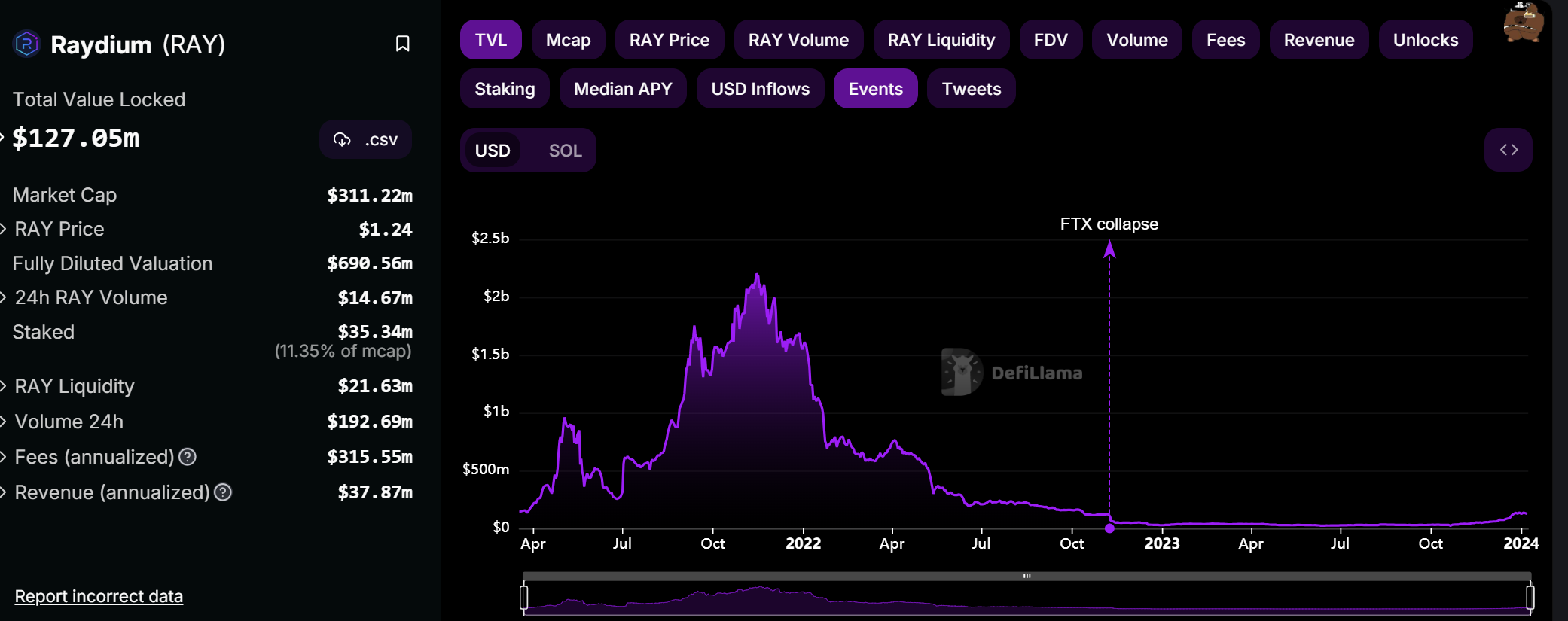Click the 2024 x-axis label
Viewport: 1568px width, 621px height.
pyautogui.click(x=1521, y=543)
